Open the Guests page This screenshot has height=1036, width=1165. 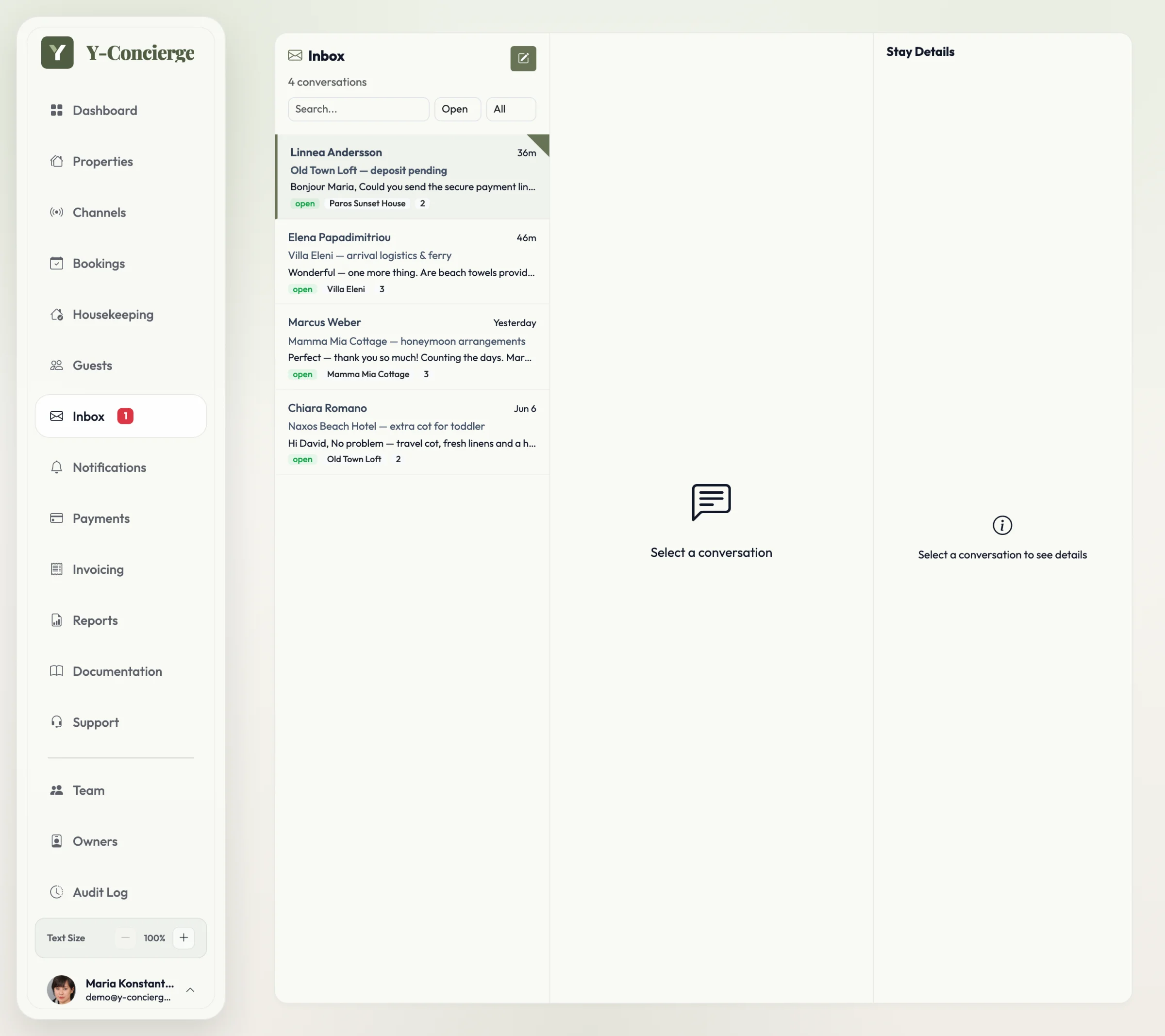pos(121,366)
